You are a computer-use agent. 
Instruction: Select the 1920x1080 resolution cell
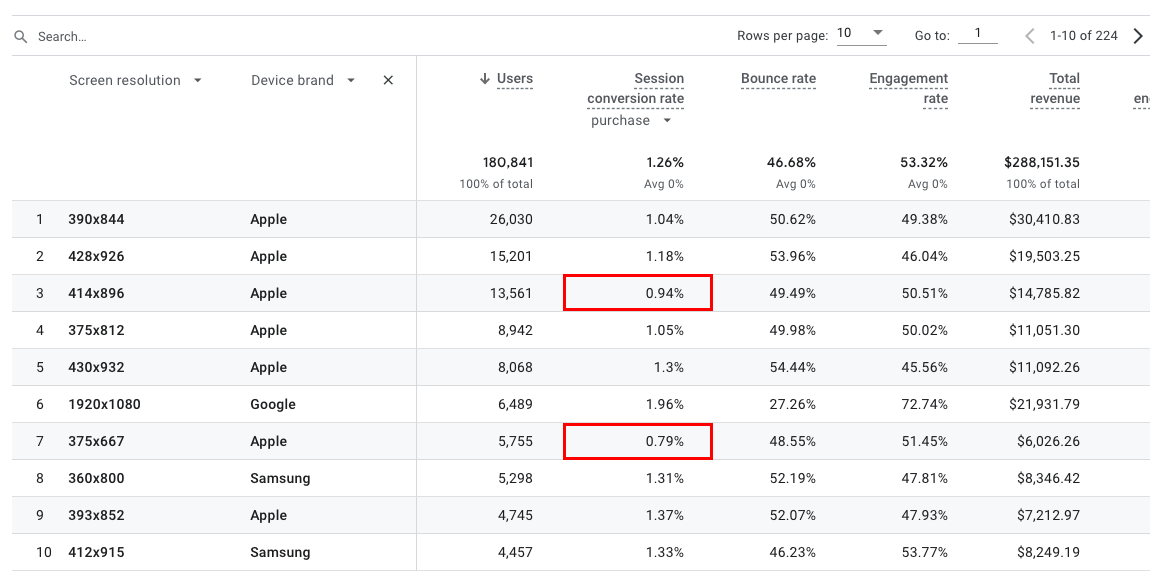pyautogui.click(x=104, y=405)
